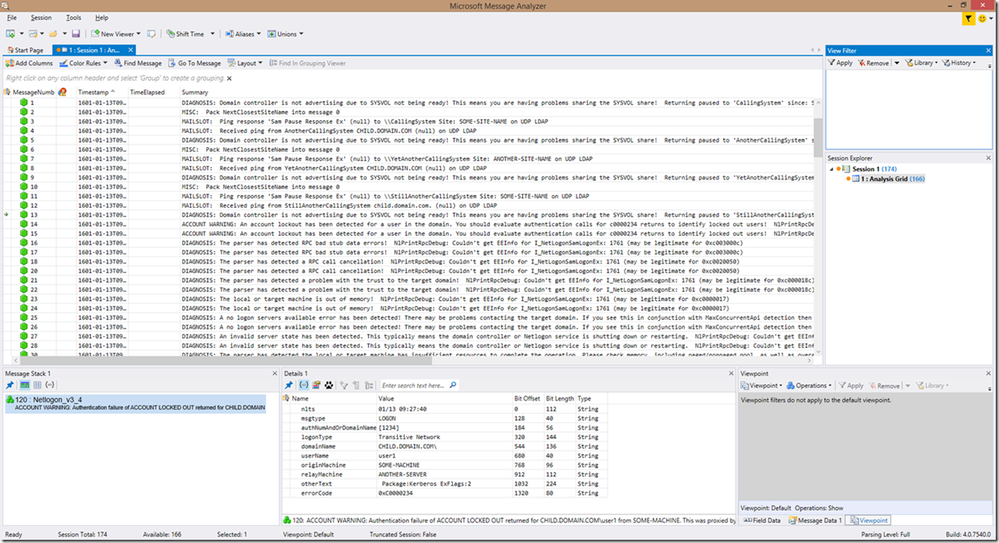Select the Viewpoint bottom tab
Image resolution: width=999 pixels, height=543 pixels.
(x=869, y=521)
